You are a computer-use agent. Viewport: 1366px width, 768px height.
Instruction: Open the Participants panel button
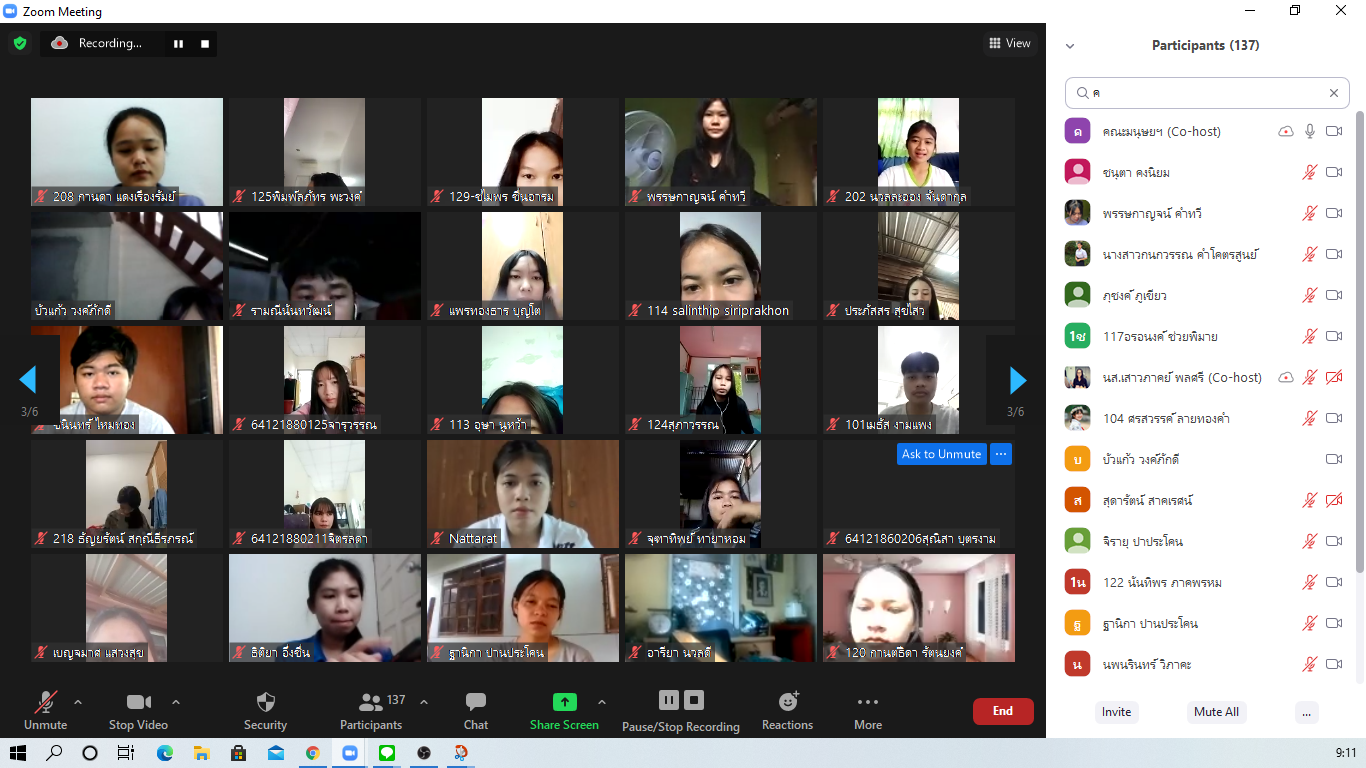[x=371, y=711]
